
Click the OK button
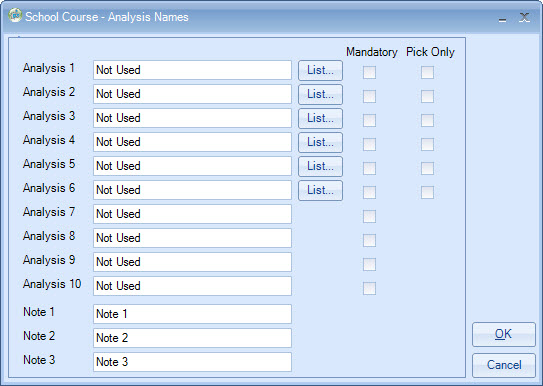504,334
